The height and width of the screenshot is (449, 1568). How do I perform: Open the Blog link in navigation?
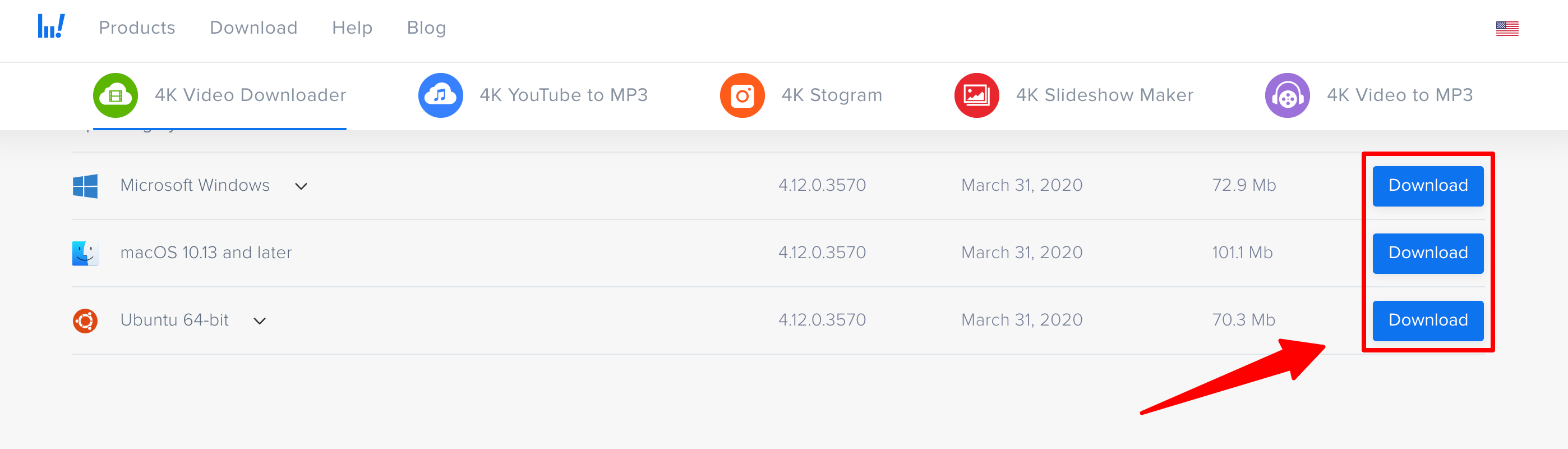click(x=426, y=28)
